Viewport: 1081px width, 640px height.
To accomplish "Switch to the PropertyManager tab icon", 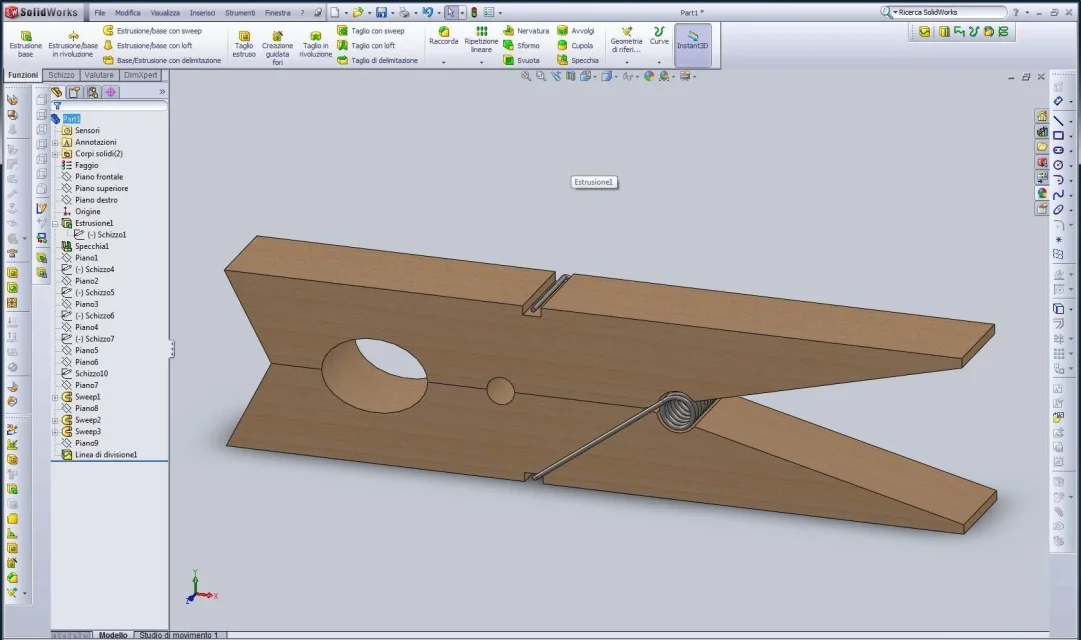I will 74,92.
